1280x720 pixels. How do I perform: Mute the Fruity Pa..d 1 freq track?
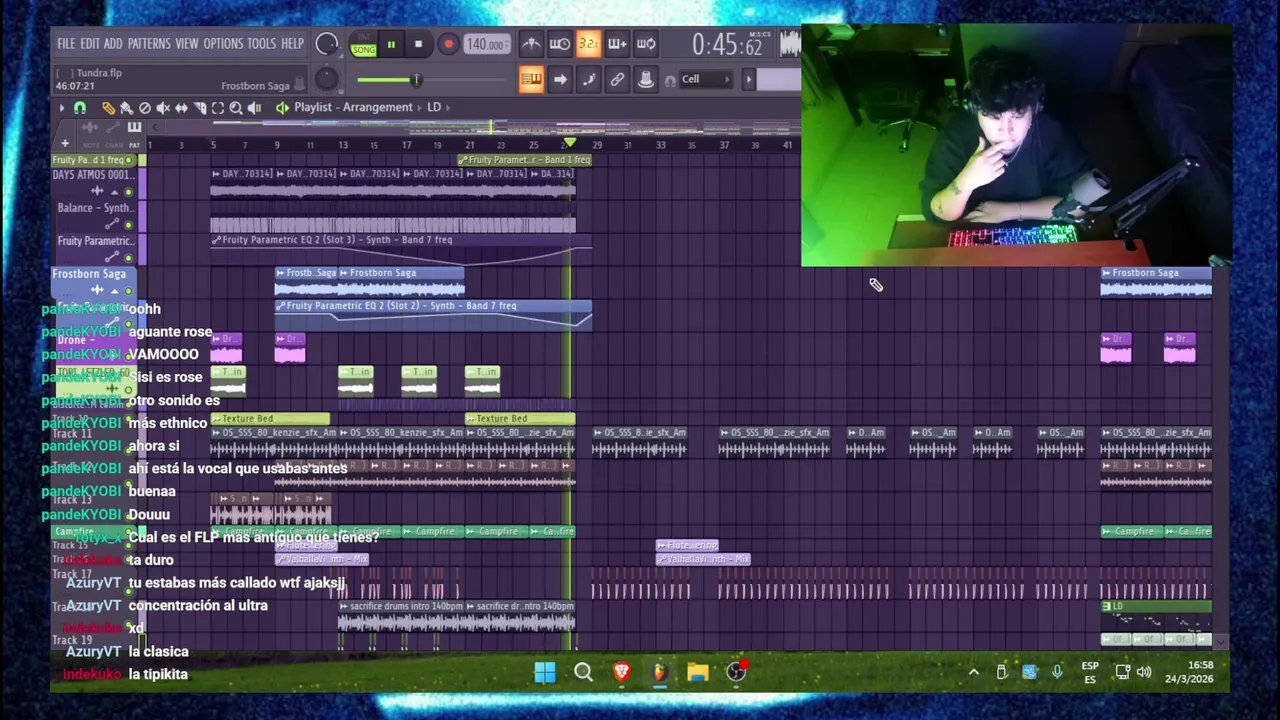pyautogui.click(x=128, y=160)
